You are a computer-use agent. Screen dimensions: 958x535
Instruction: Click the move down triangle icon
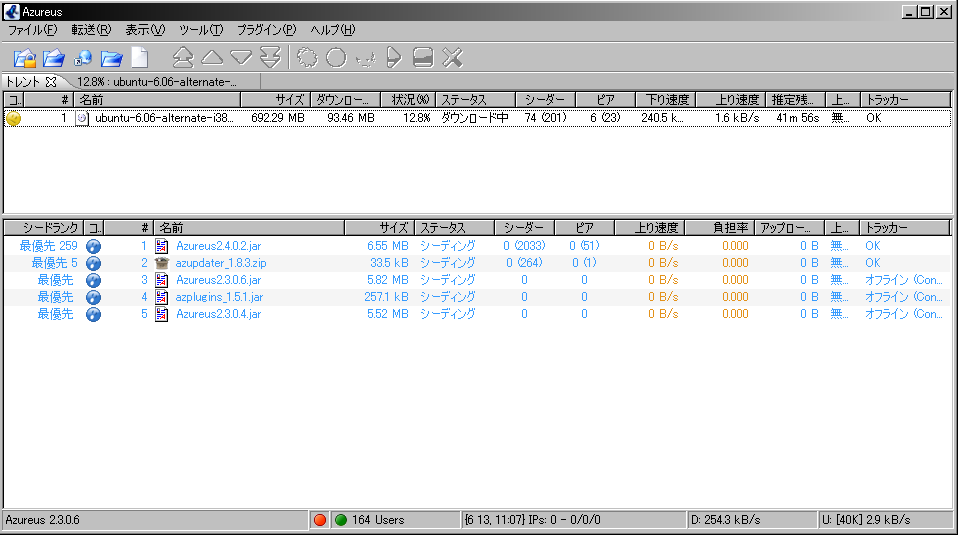click(241, 58)
